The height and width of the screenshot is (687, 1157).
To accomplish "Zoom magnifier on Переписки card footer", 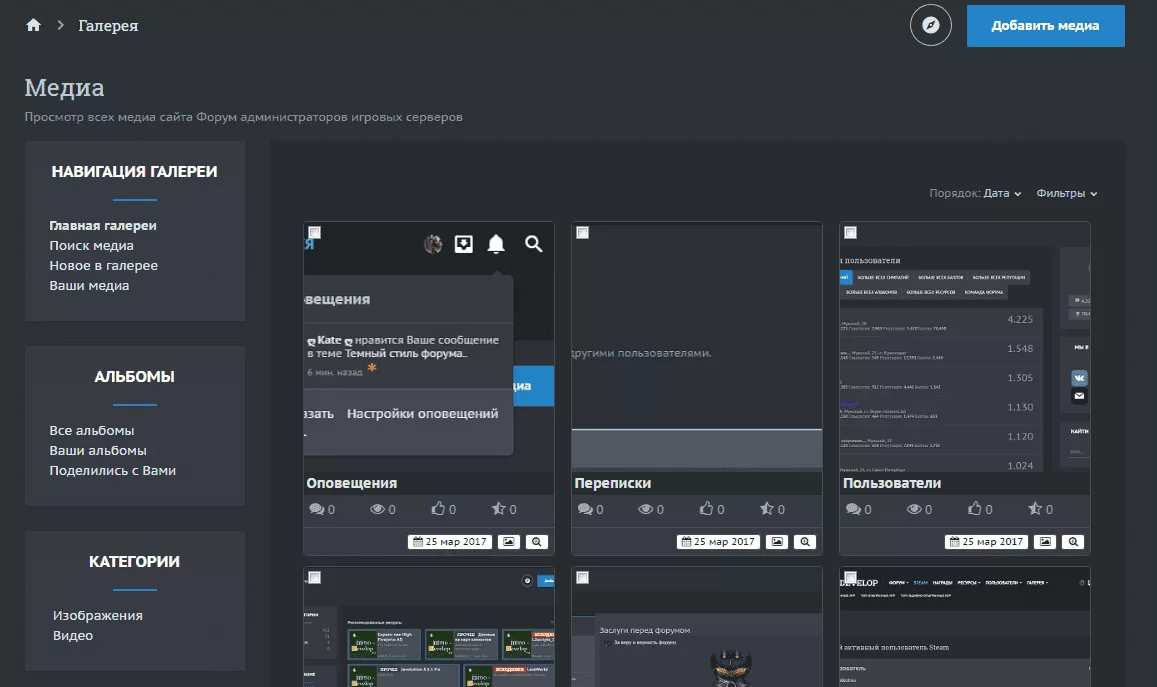I will [805, 542].
